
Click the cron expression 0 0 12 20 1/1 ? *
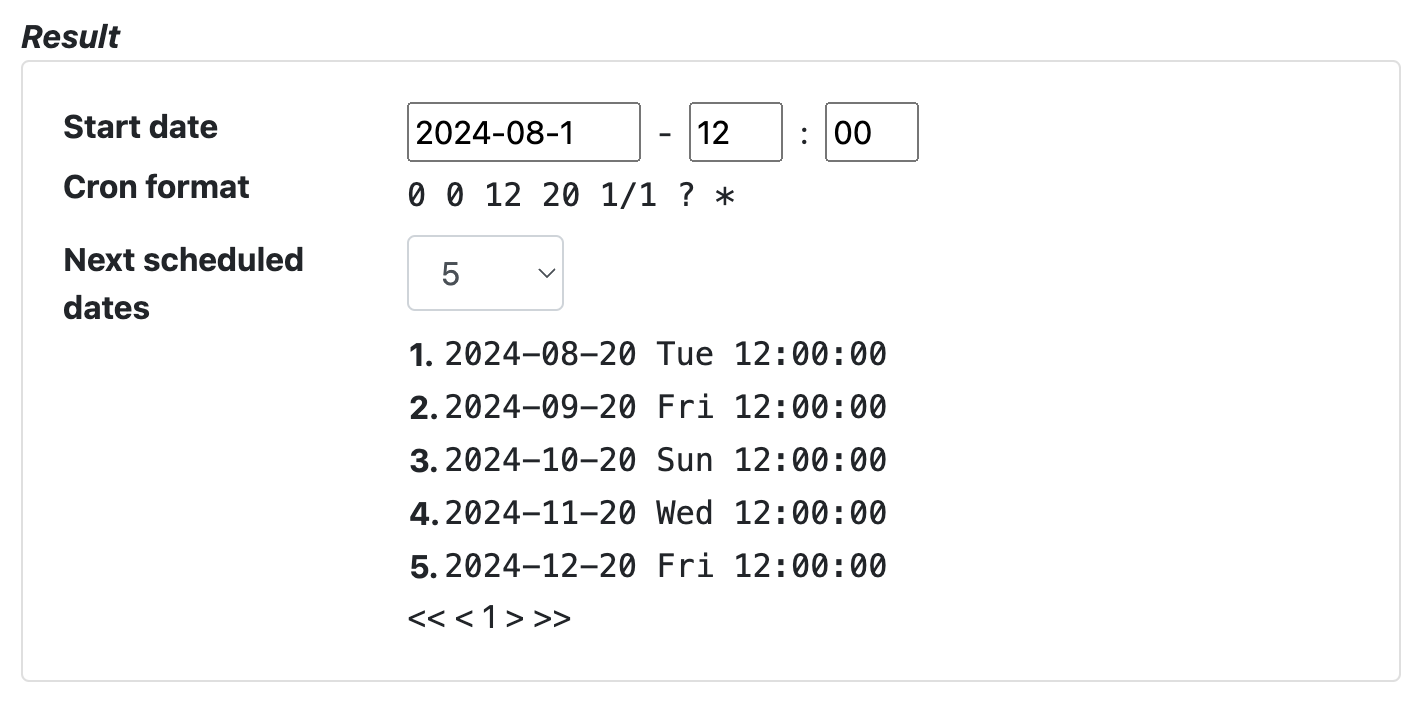[x=571, y=196]
